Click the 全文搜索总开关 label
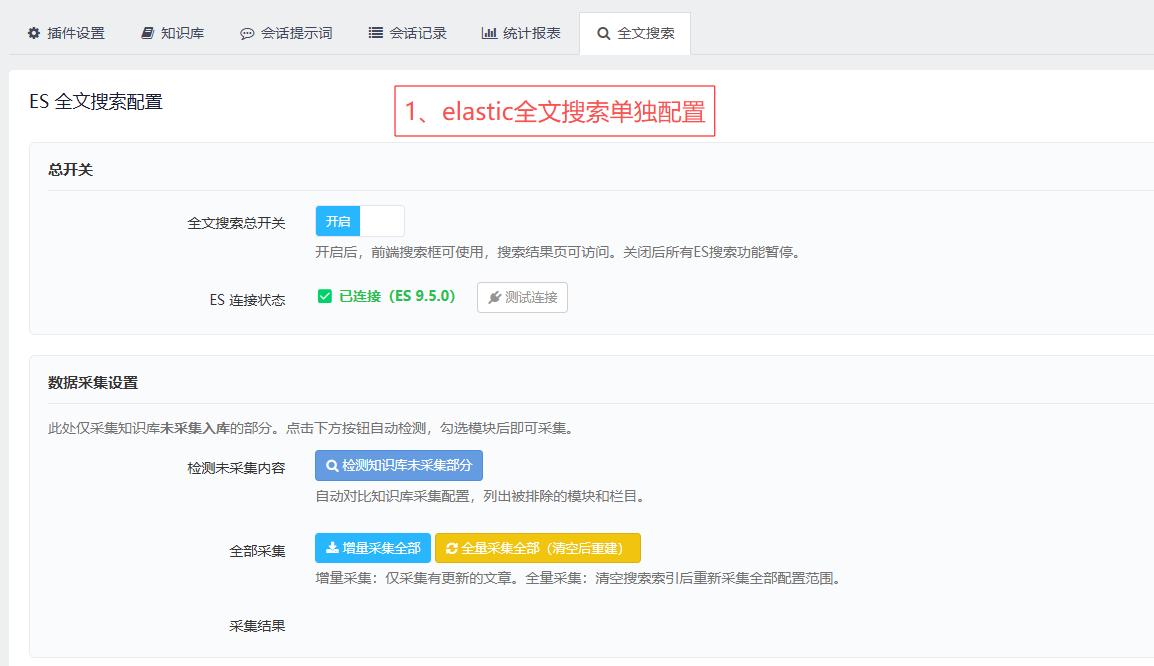 pyautogui.click(x=236, y=223)
